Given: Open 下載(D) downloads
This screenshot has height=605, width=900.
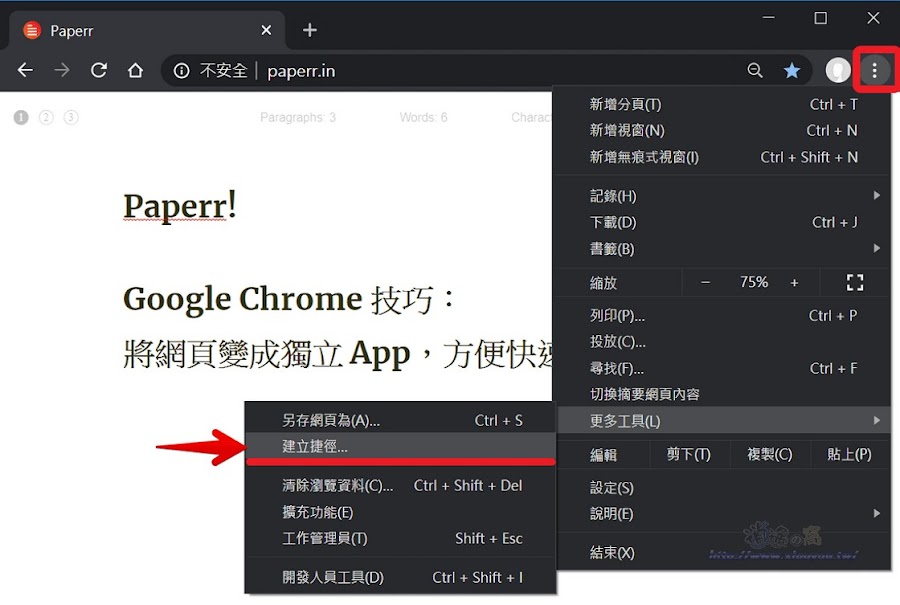Looking at the screenshot, I should coord(723,222).
